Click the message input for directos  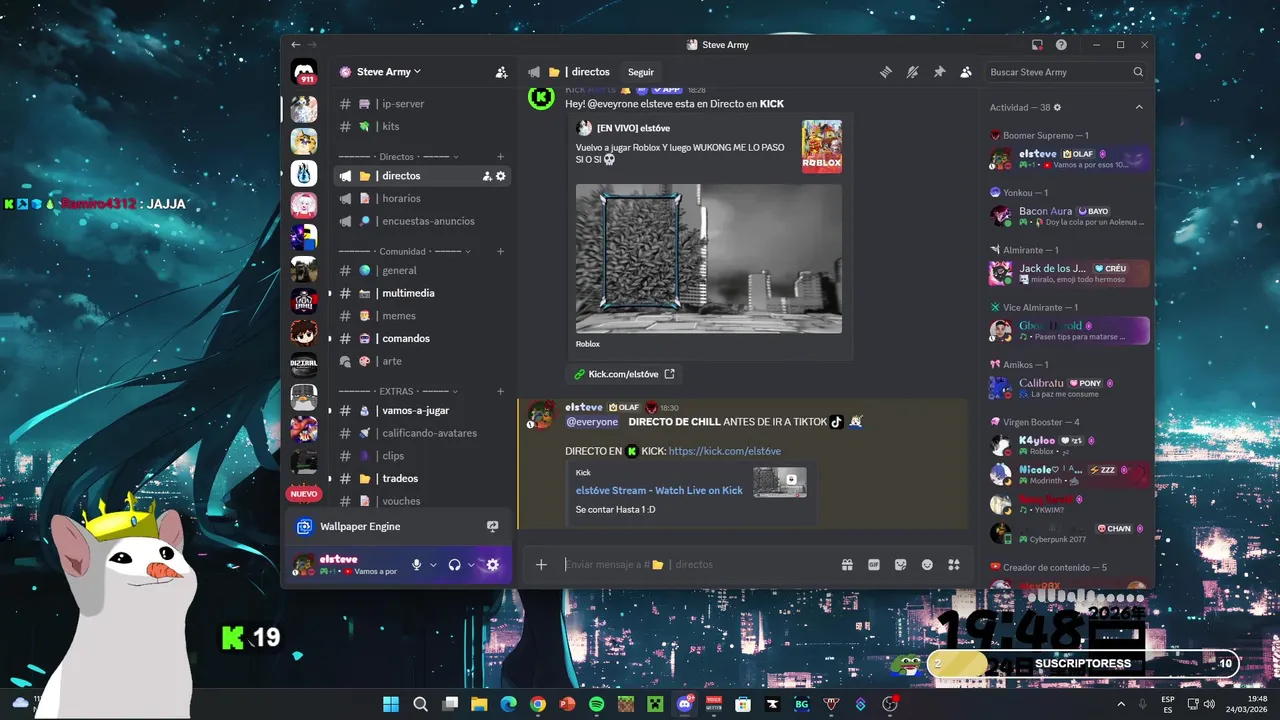click(697, 565)
